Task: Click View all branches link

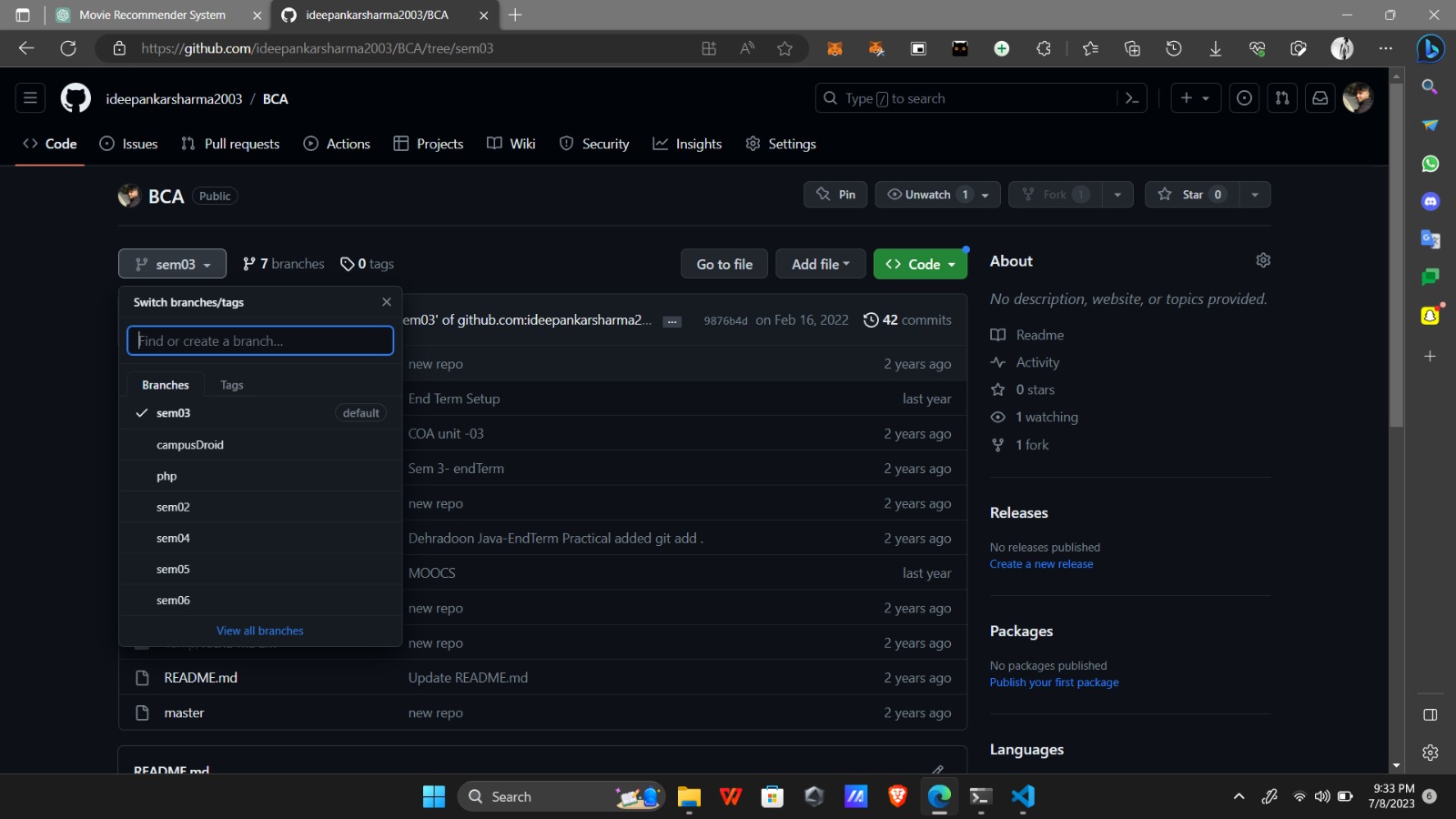Action: click(x=260, y=631)
